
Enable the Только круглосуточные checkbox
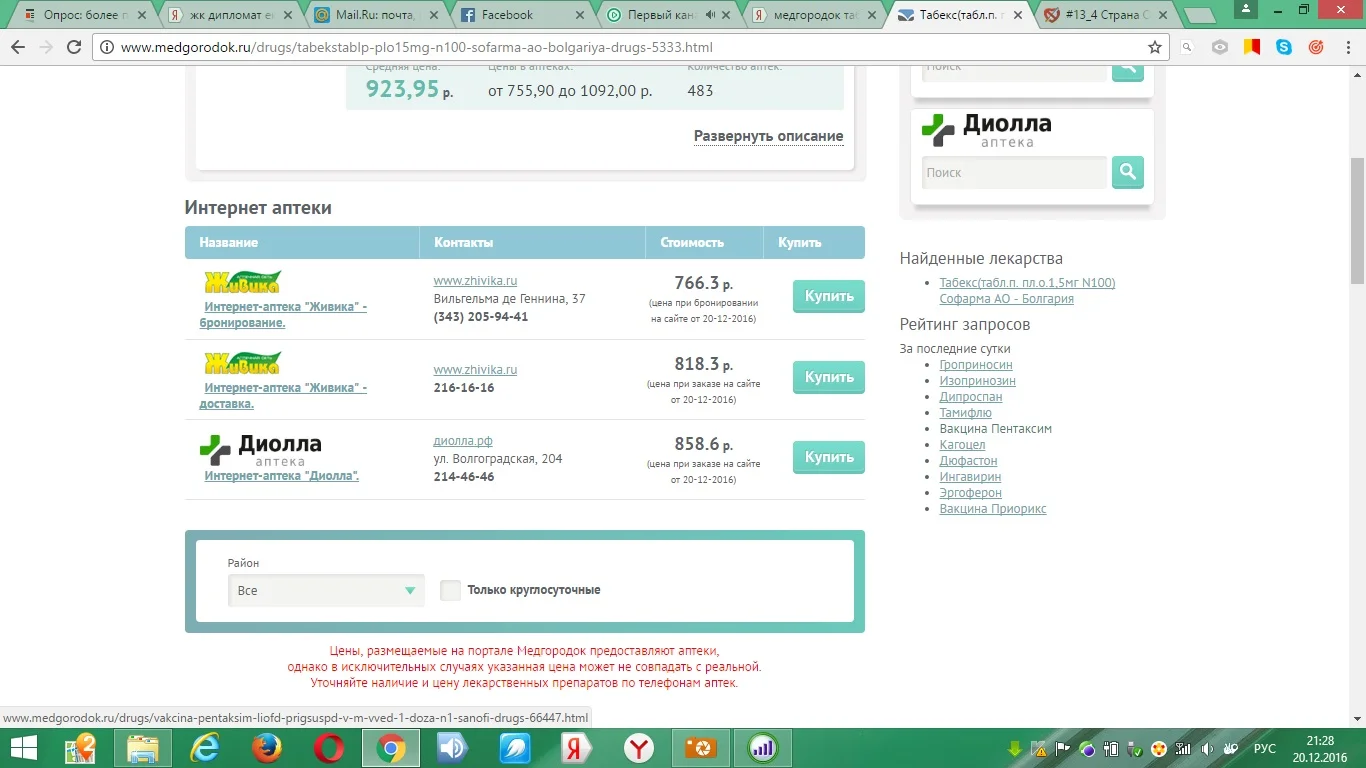pyautogui.click(x=450, y=590)
